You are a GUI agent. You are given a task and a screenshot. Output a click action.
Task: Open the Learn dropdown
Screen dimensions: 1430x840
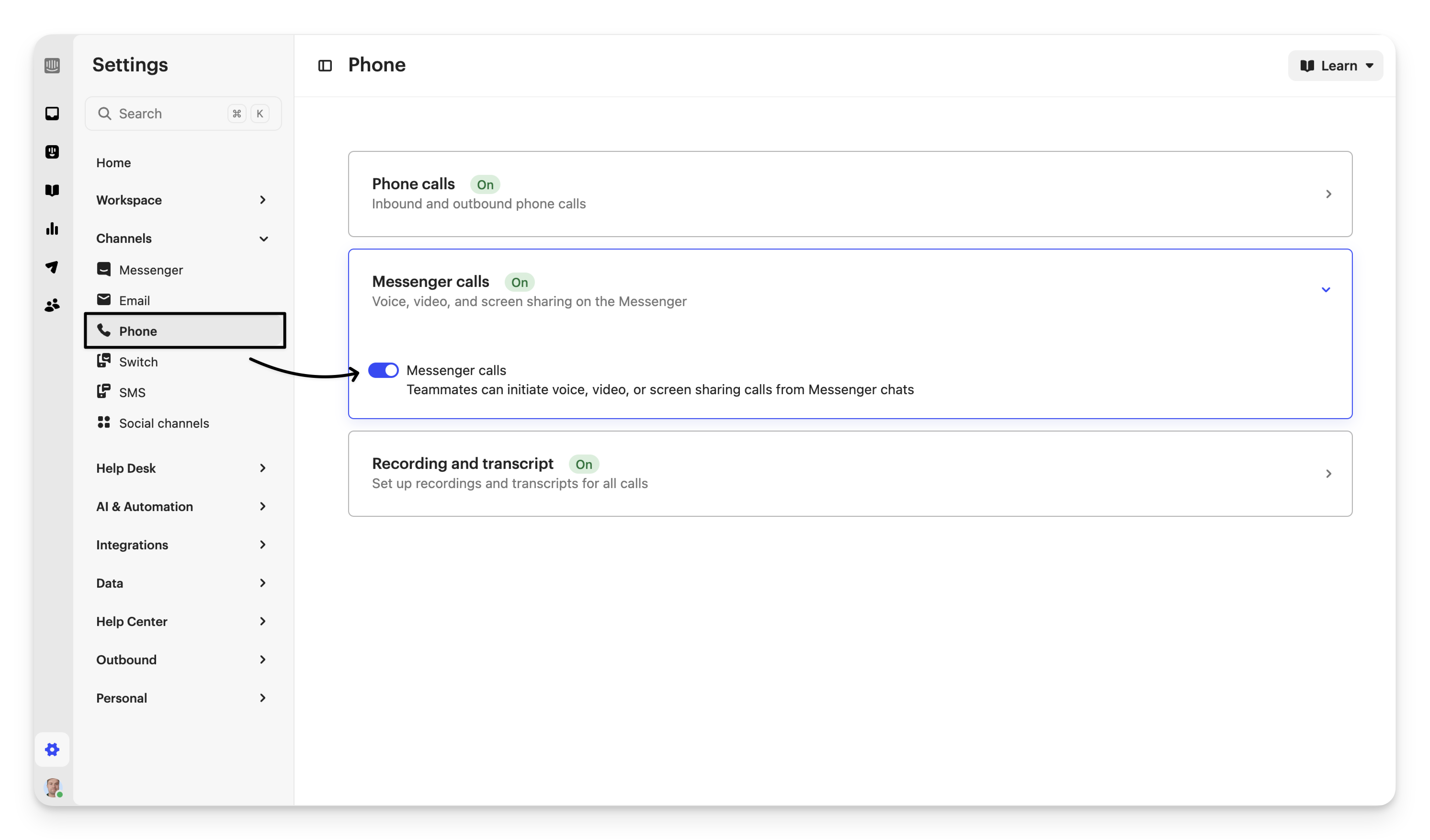pos(1335,66)
